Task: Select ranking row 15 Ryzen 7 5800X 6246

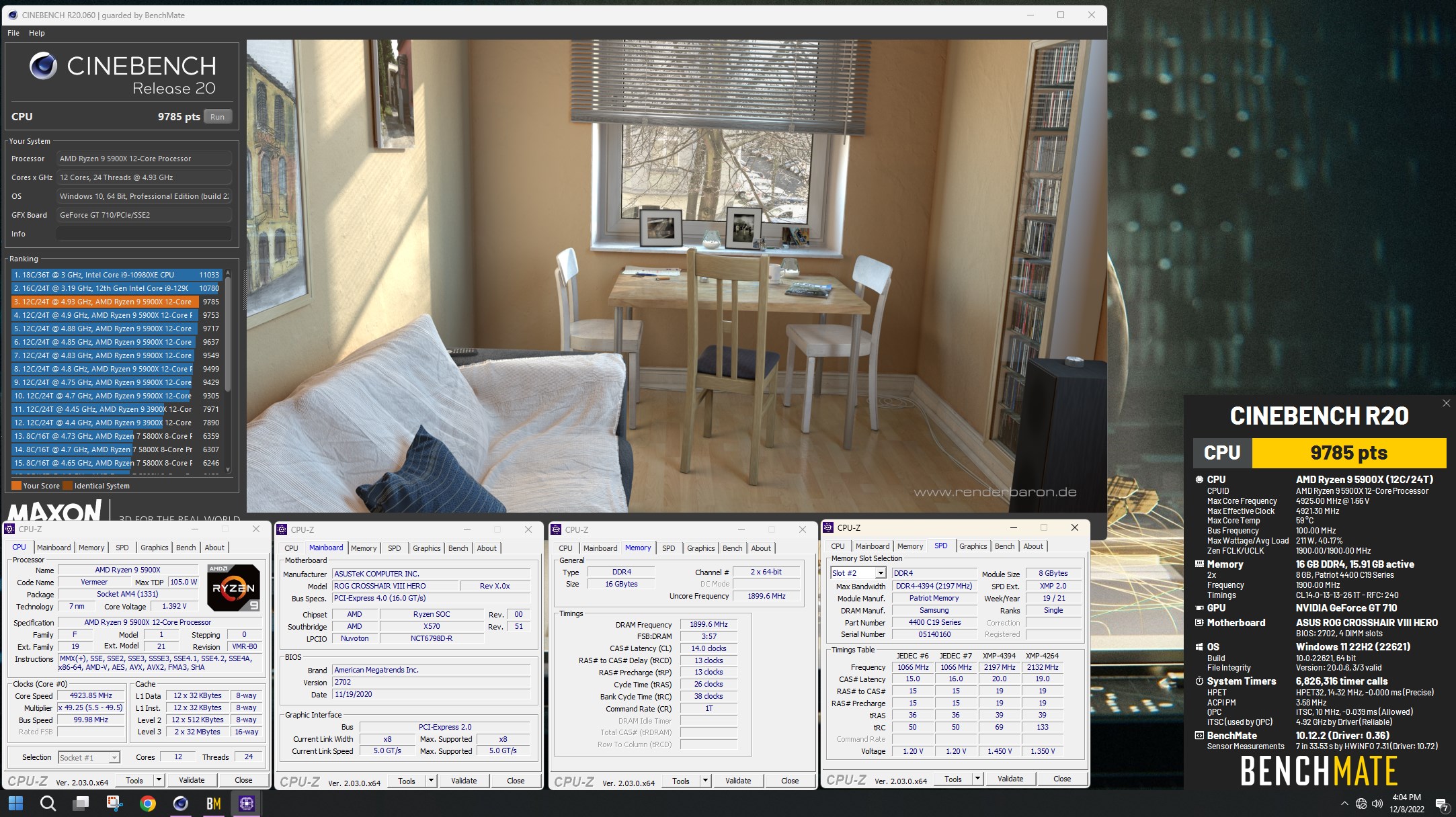Action: pyautogui.click(x=117, y=463)
